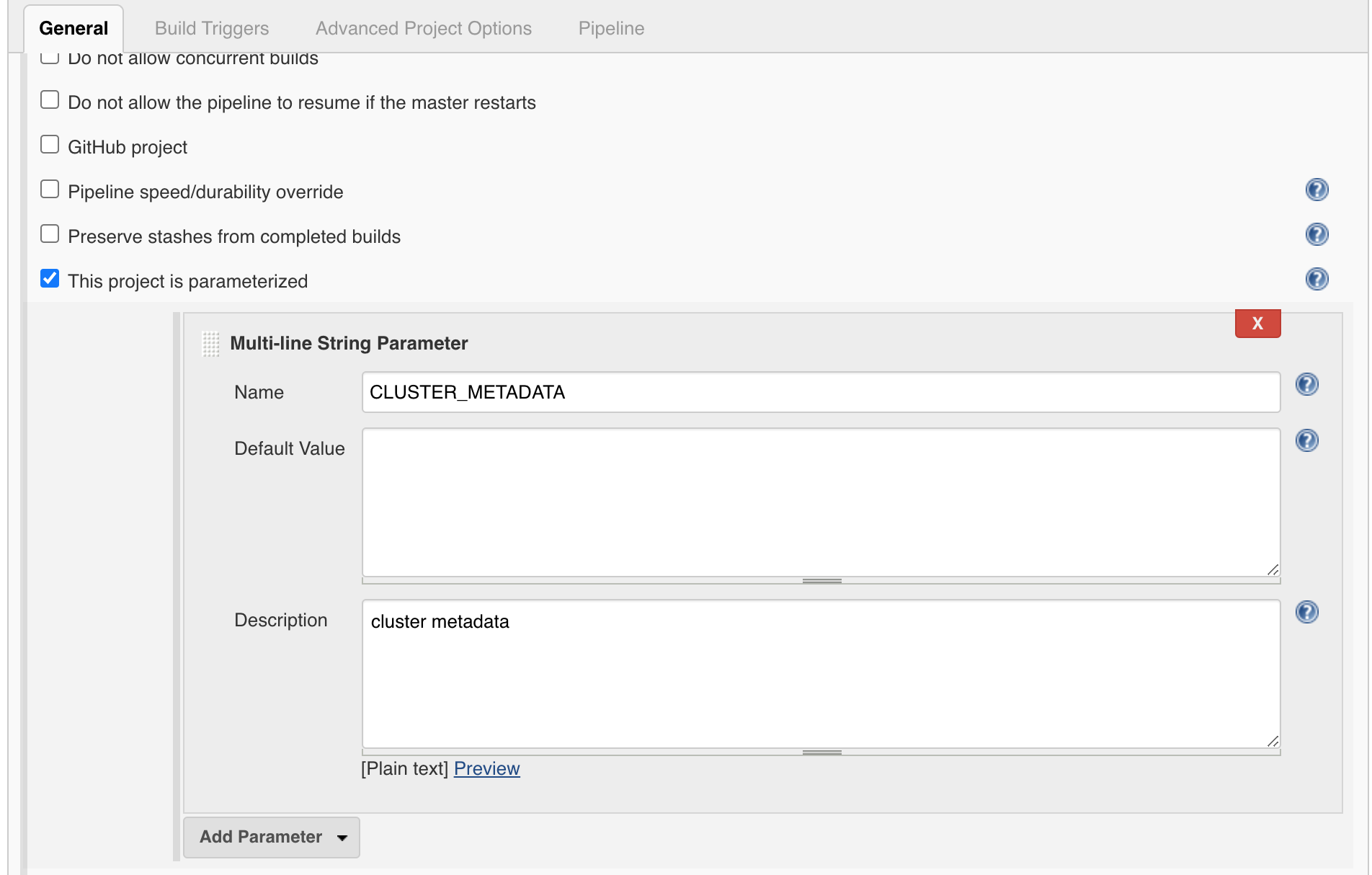Click into the CLUSTER_METADATA name field

click(x=820, y=393)
